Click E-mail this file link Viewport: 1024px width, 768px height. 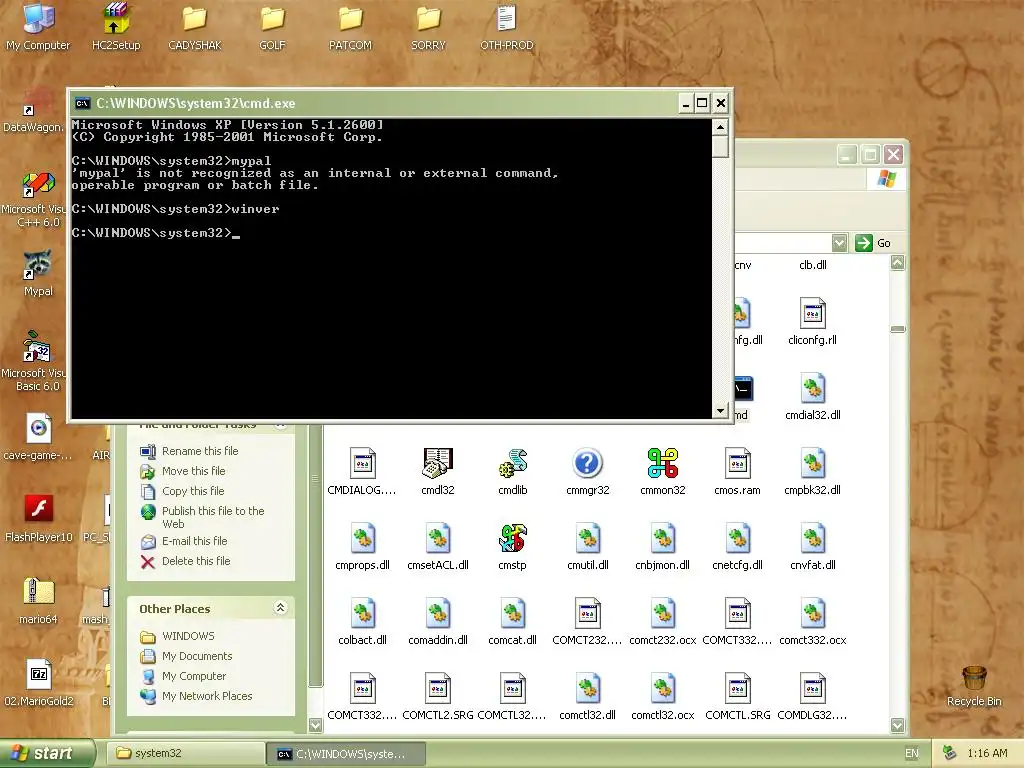point(195,541)
